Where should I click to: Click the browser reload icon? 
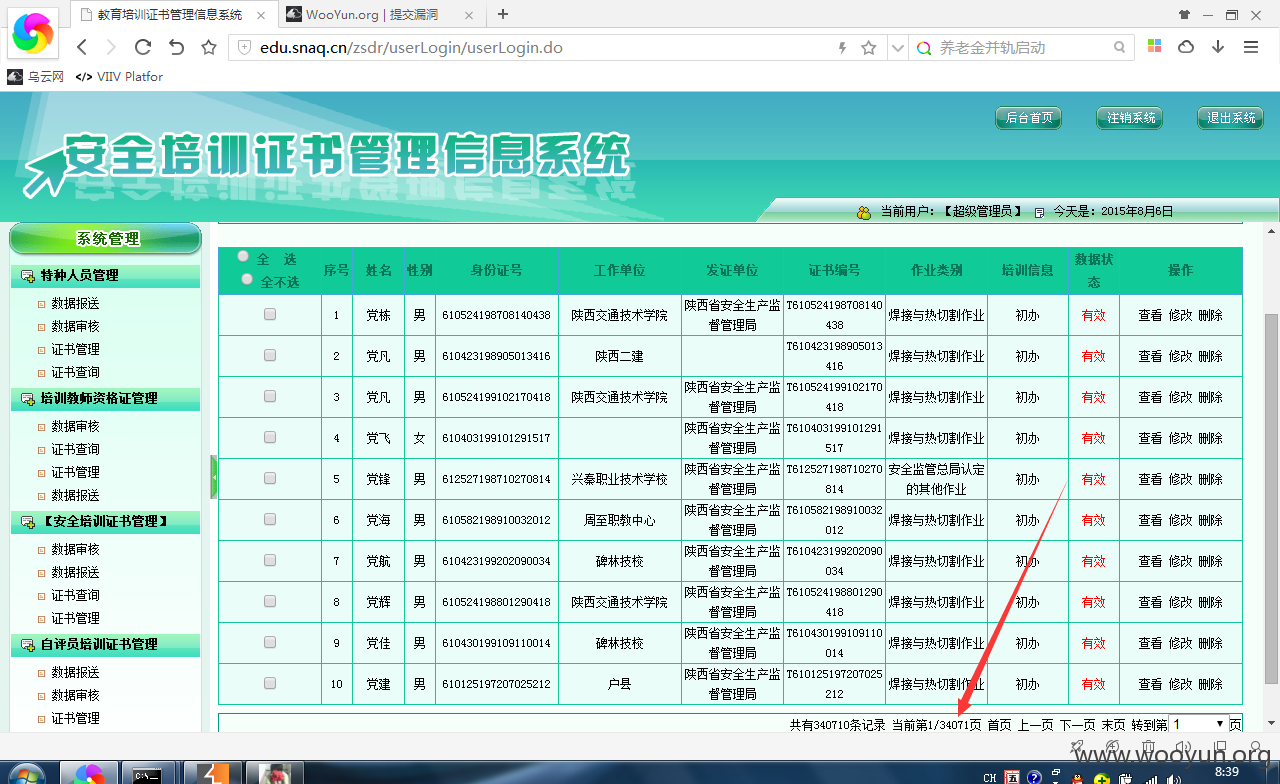click(x=143, y=47)
